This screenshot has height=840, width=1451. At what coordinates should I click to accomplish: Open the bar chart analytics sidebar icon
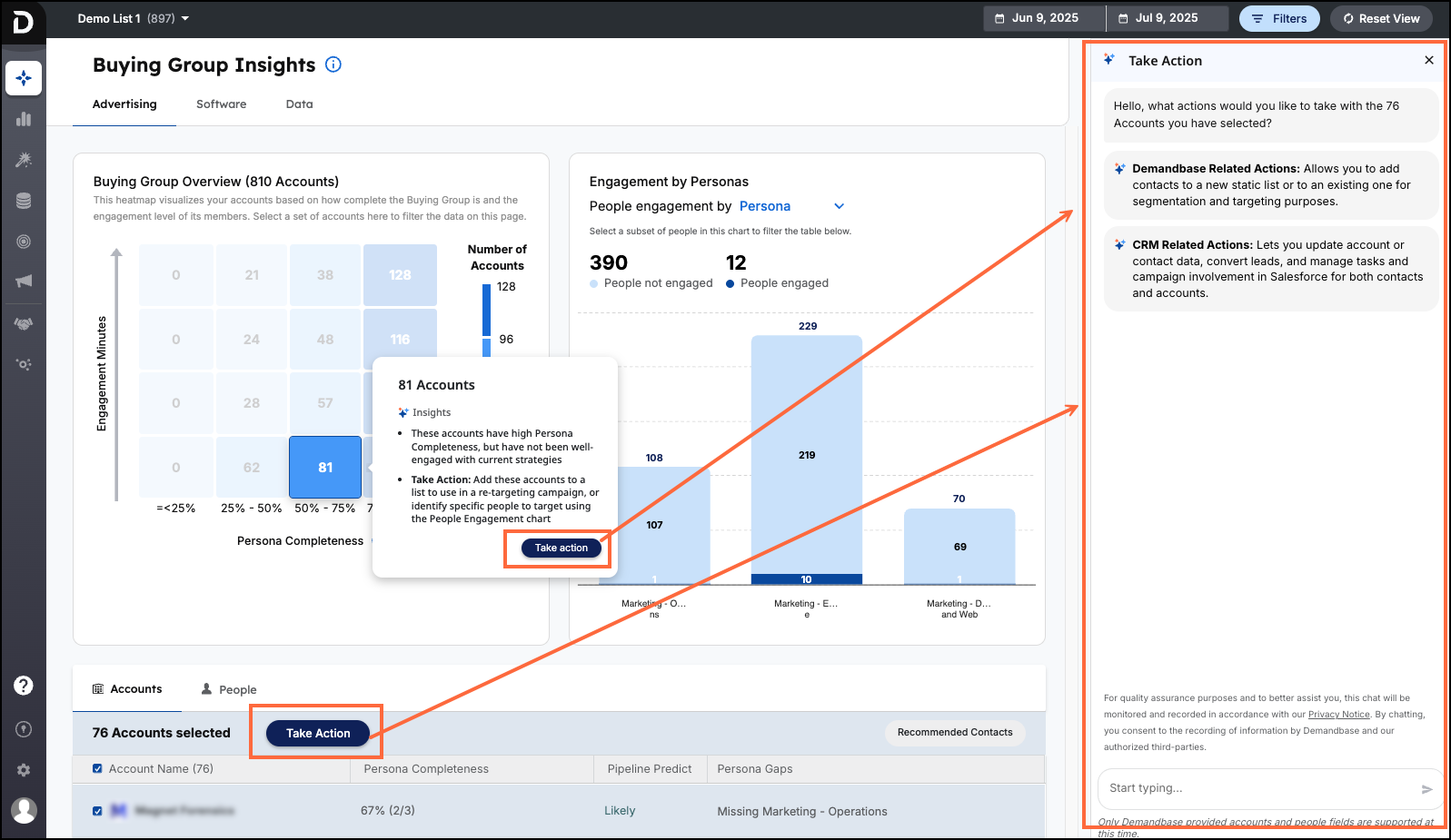pos(24,119)
